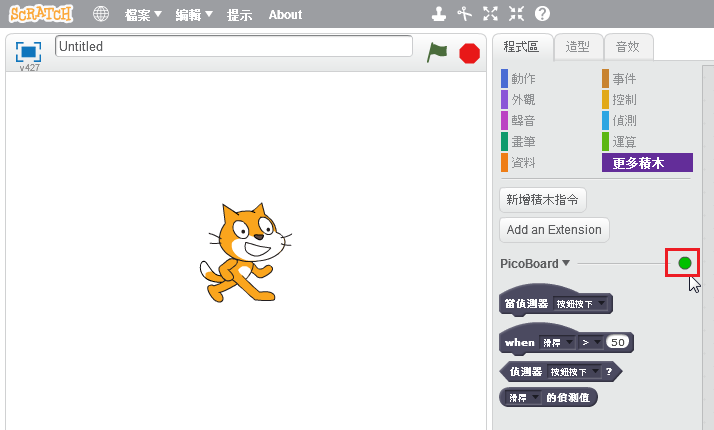The image size is (714, 430).
Task: Select the 外觀 looks category
Action: coord(523,99)
